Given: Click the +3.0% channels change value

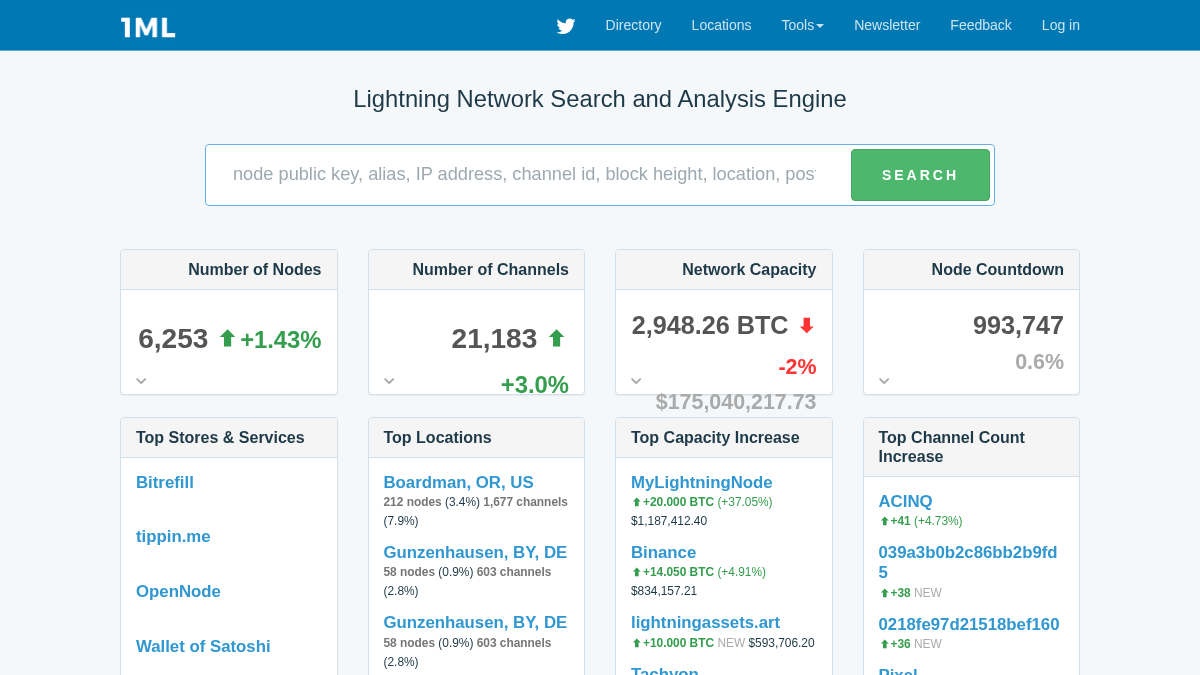Looking at the screenshot, I should 534,385.
